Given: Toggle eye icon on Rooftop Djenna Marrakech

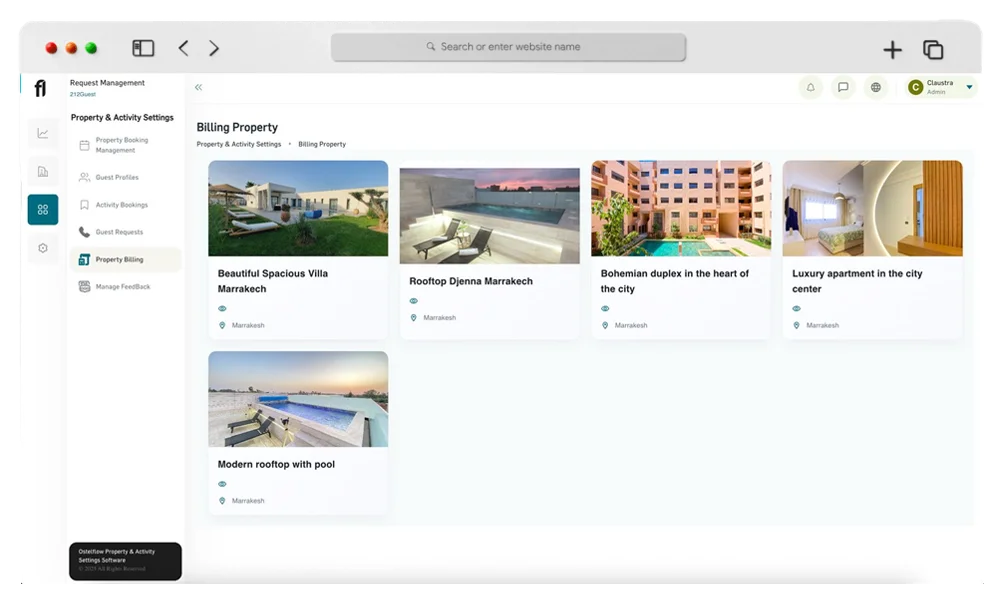Looking at the screenshot, I should pyautogui.click(x=414, y=301).
